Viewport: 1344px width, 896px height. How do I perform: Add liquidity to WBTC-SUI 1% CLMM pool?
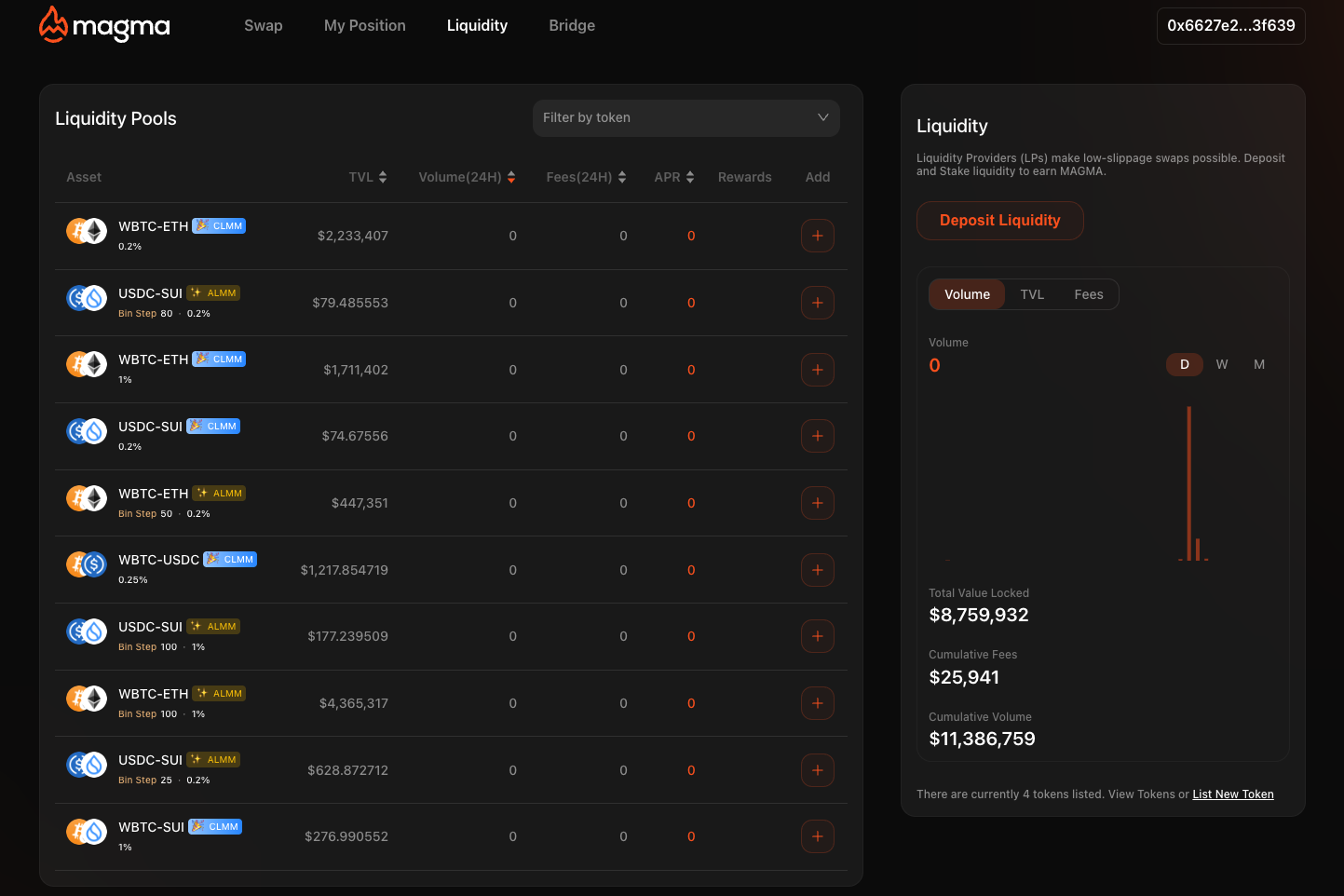coord(817,836)
